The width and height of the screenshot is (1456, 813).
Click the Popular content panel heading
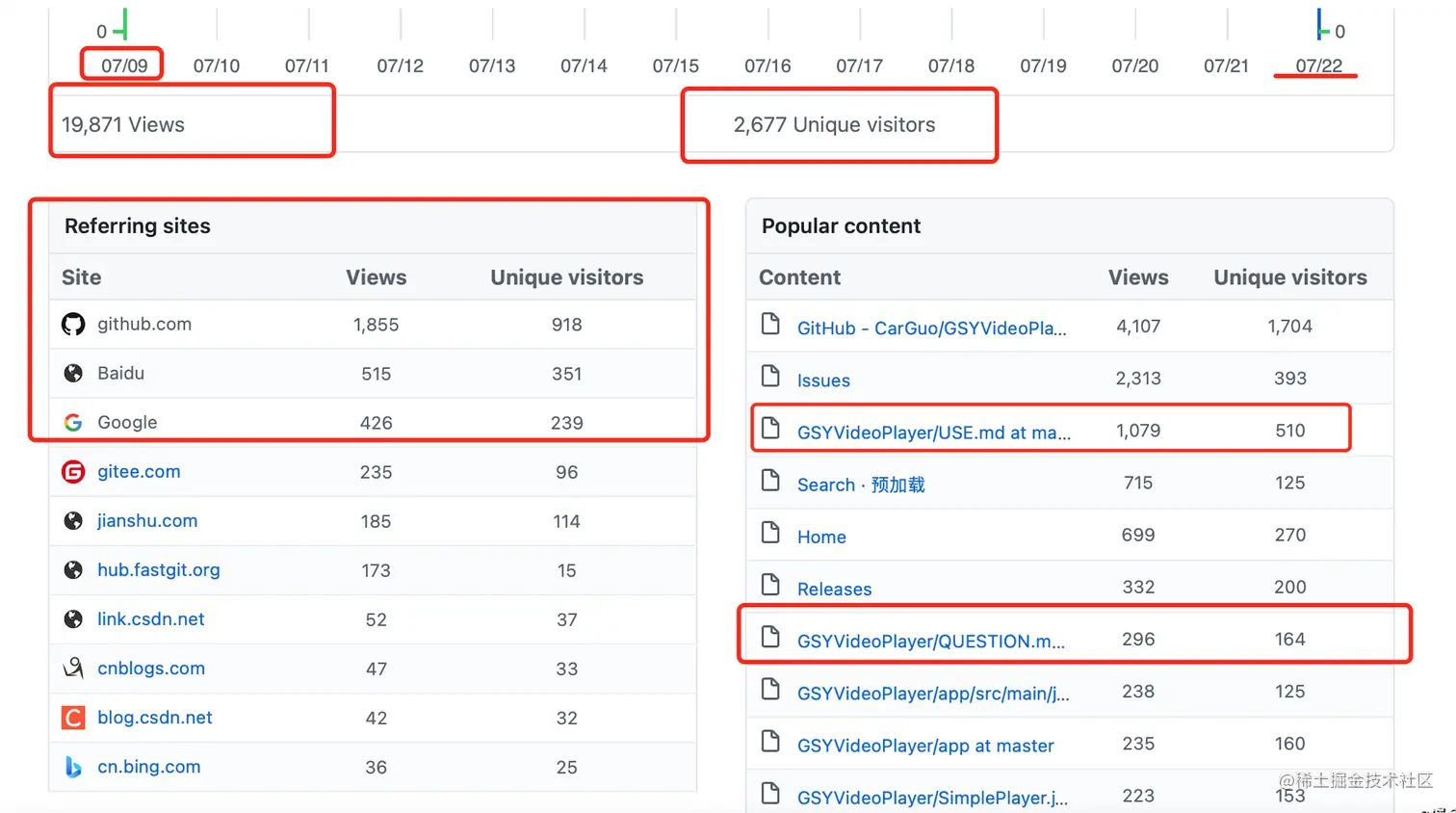tap(841, 225)
